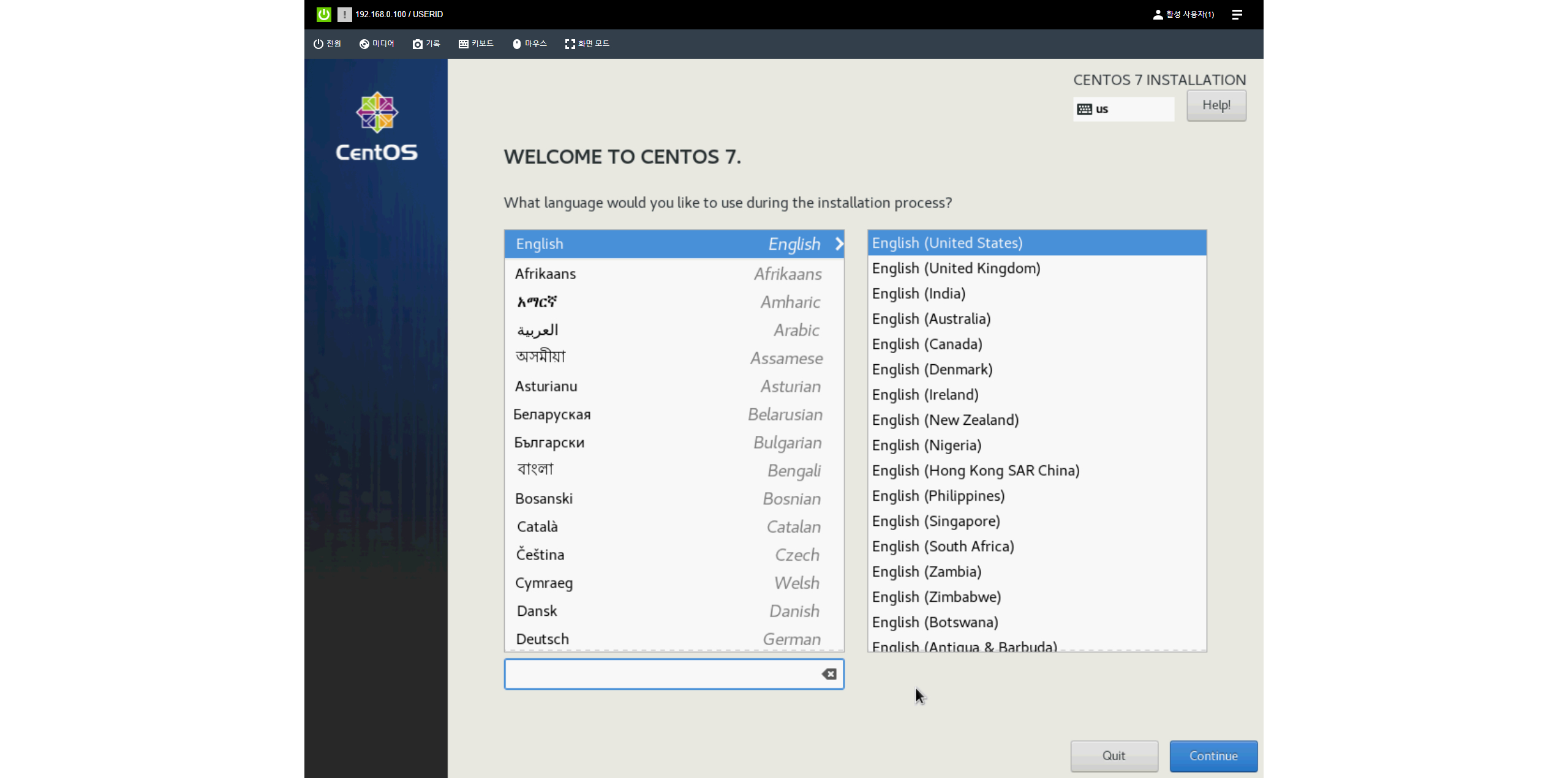Image resolution: width=1568 pixels, height=778 pixels.
Task: Click the chevron arrow on the English row
Action: pos(839,244)
